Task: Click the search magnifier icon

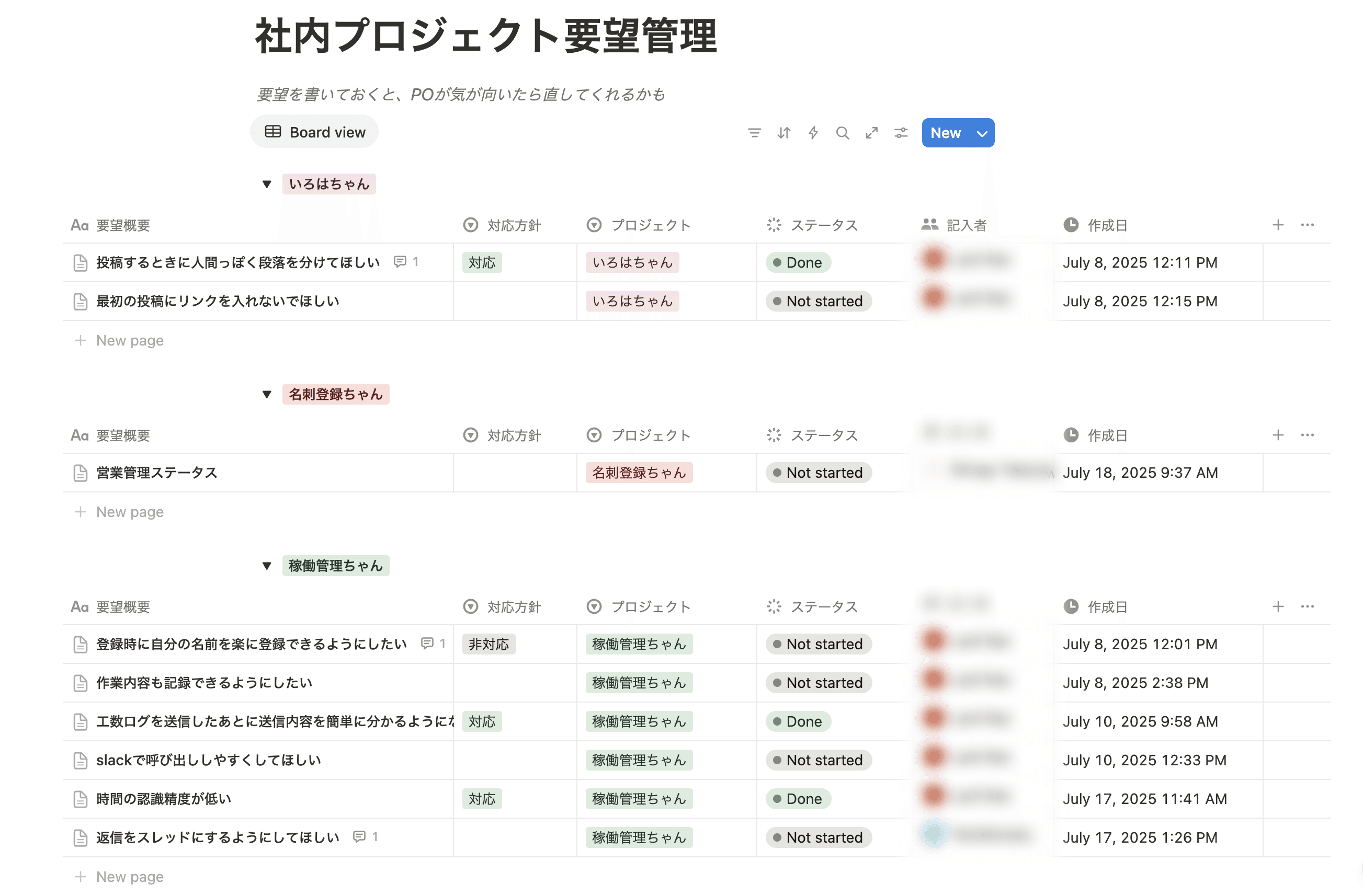Action: pyautogui.click(x=842, y=133)
